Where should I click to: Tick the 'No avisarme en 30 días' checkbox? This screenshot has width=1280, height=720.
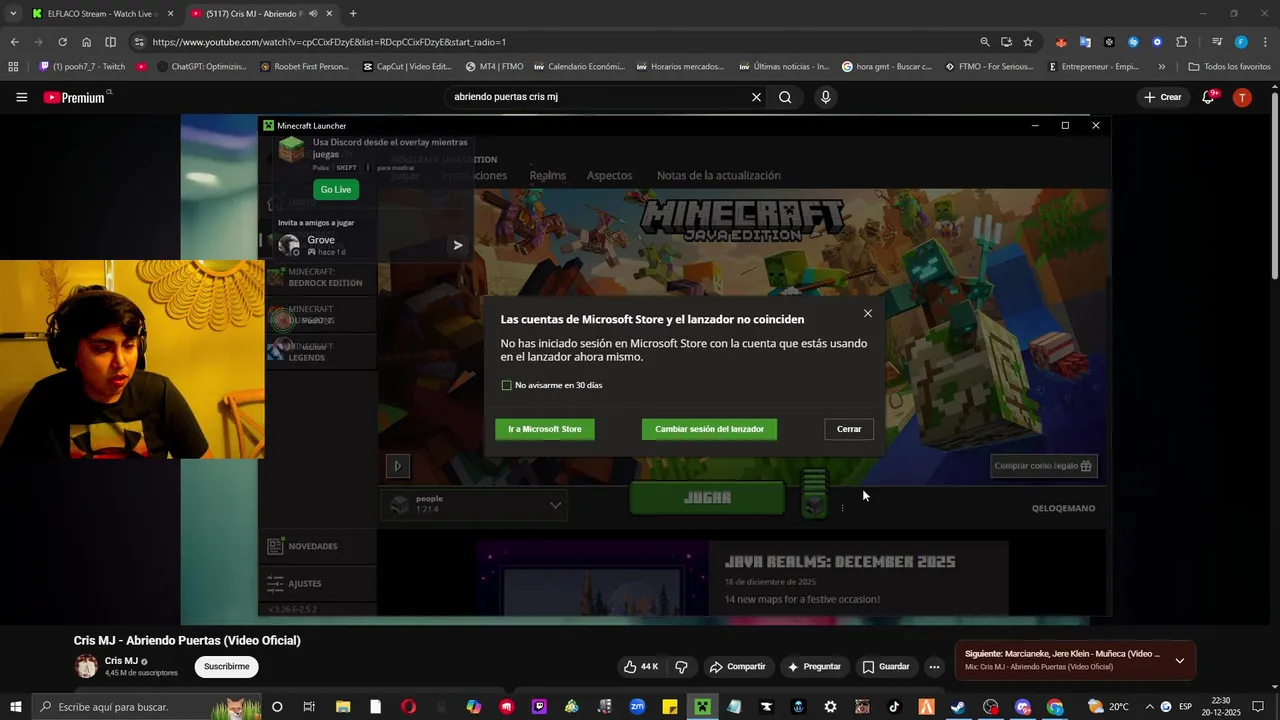point(506,385)
